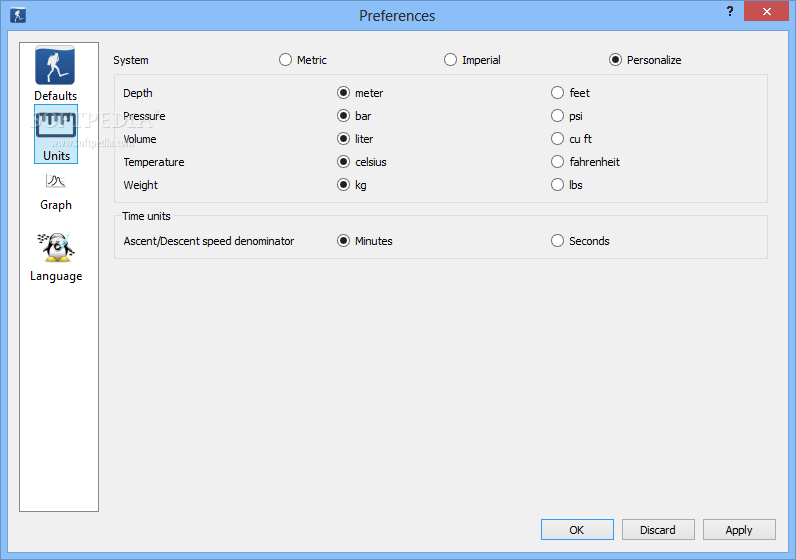796x560 pixels.
Task: Click the Subsurface app icon in title bar
Action: click(18, 15)
